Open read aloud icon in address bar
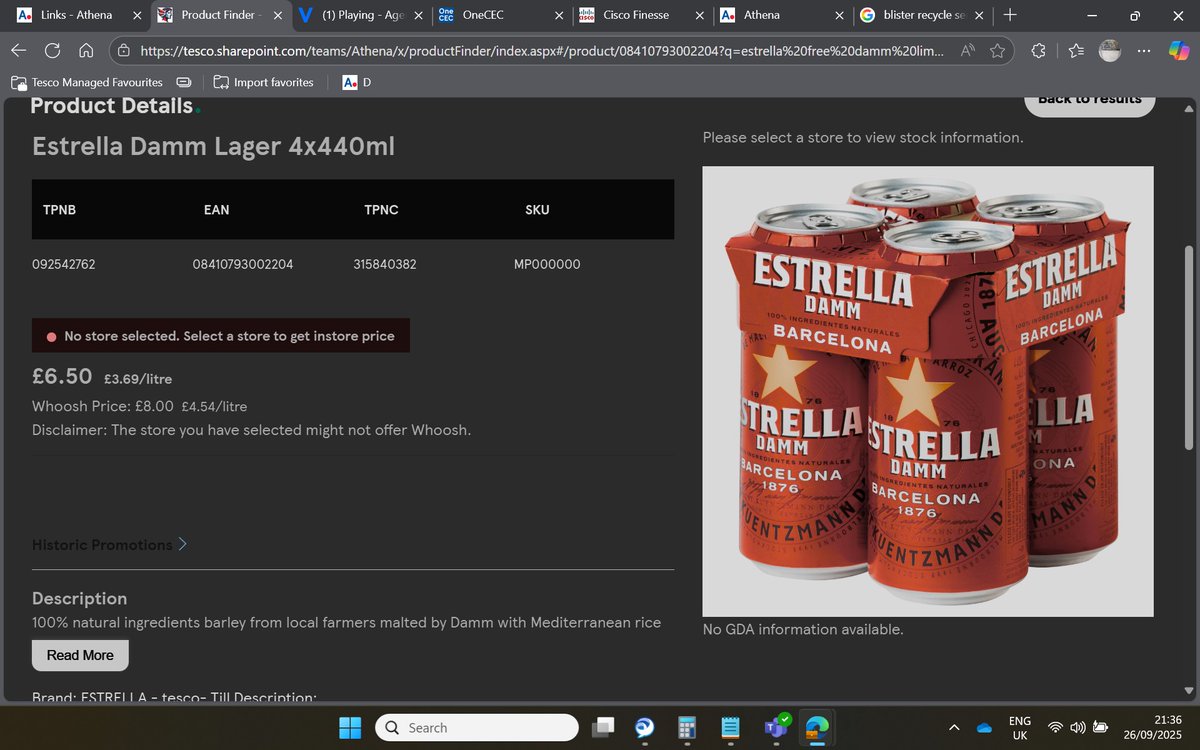 coord(967,51)
